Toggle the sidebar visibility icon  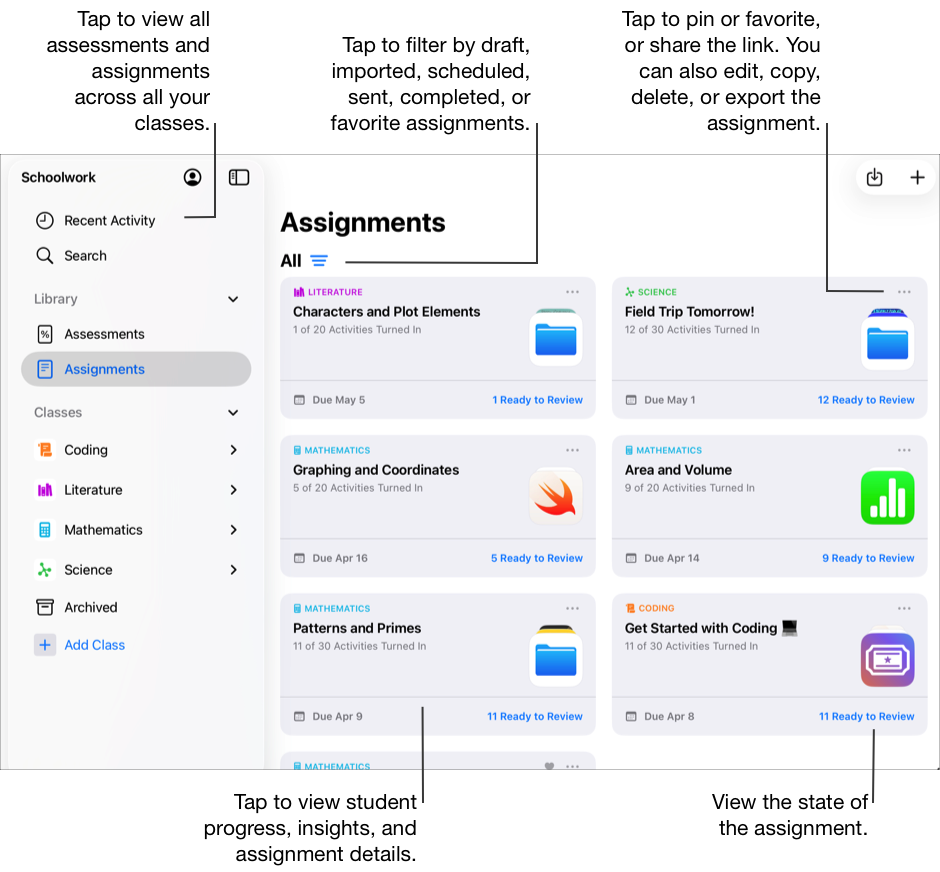click(238, 177)
